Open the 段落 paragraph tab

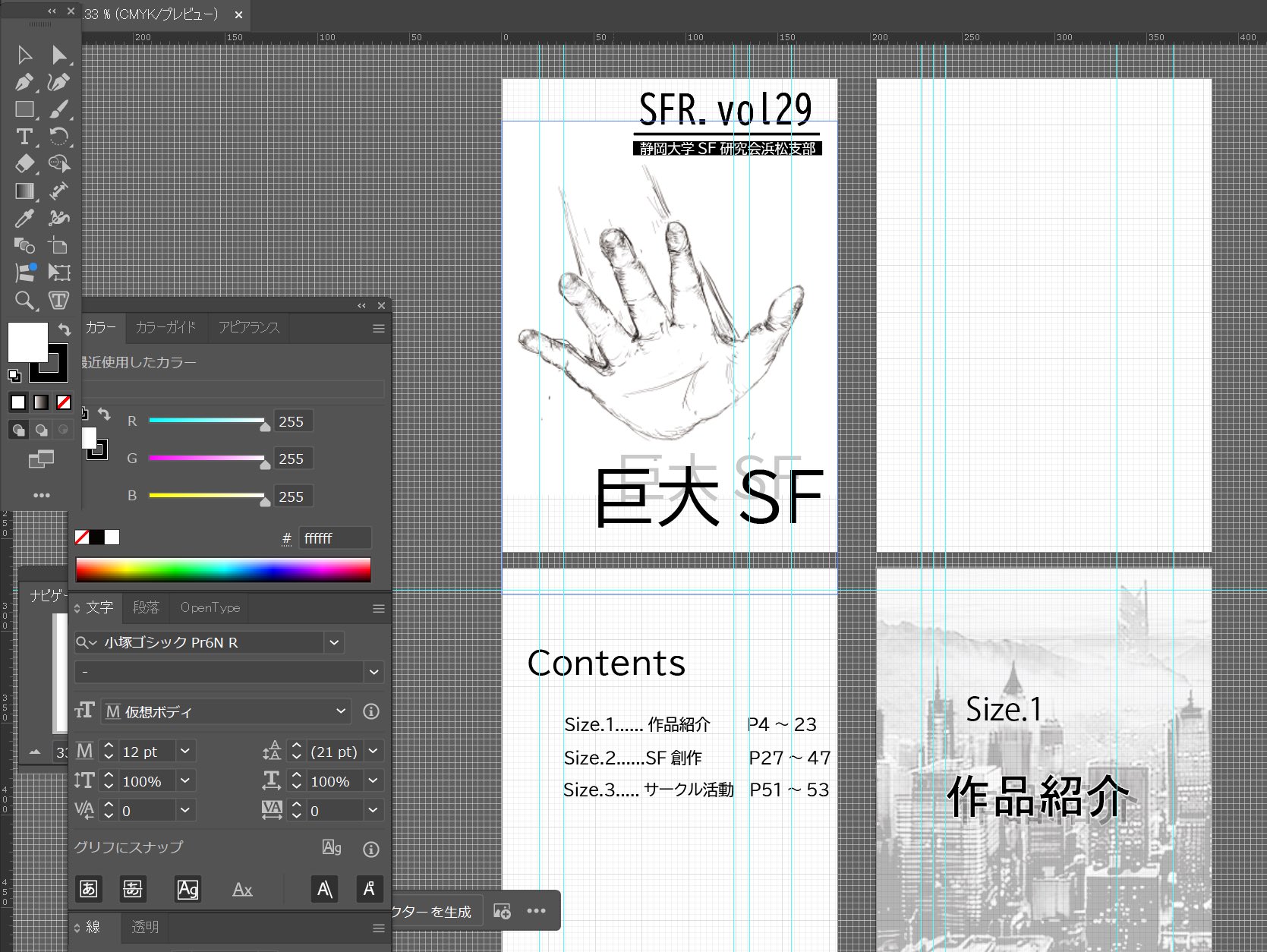pos(146,607)
